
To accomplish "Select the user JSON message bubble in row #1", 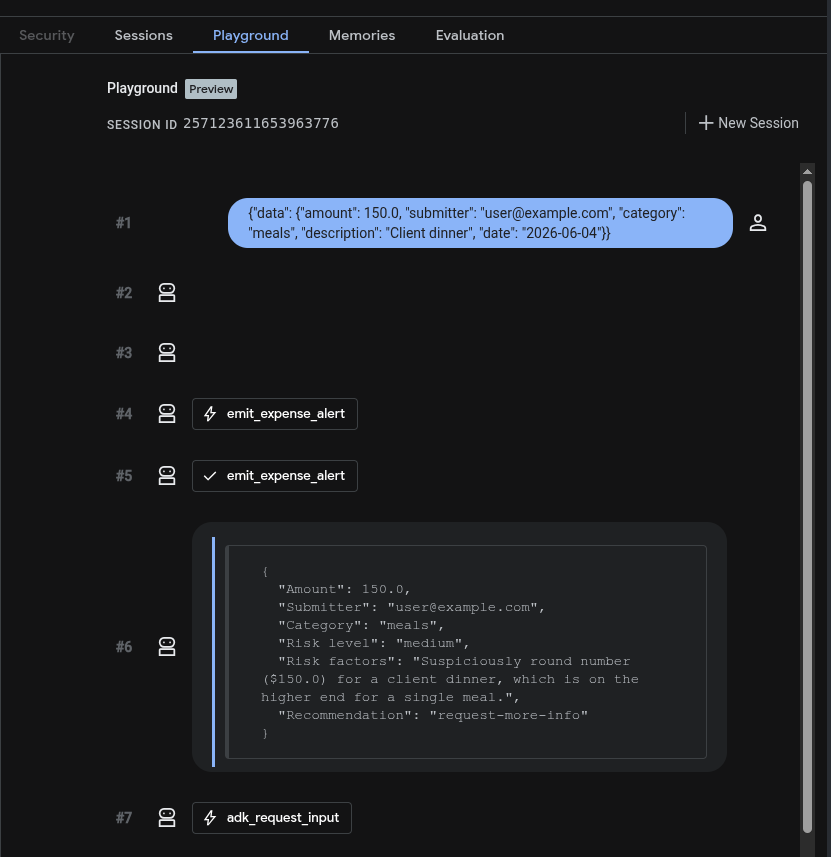I will tap(480, 223).
